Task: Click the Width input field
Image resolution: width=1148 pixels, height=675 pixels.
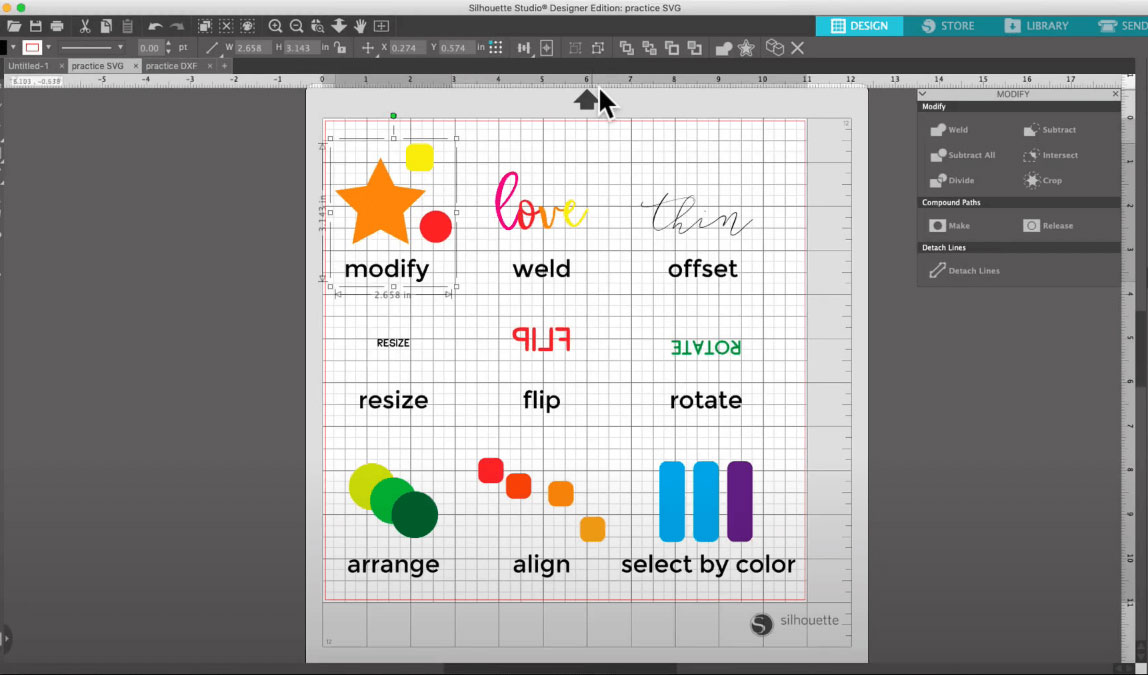Action: coord(252,47)
